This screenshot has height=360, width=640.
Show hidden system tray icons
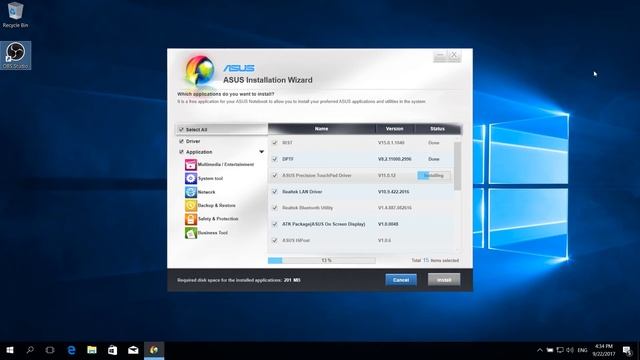tap(540, 350)
